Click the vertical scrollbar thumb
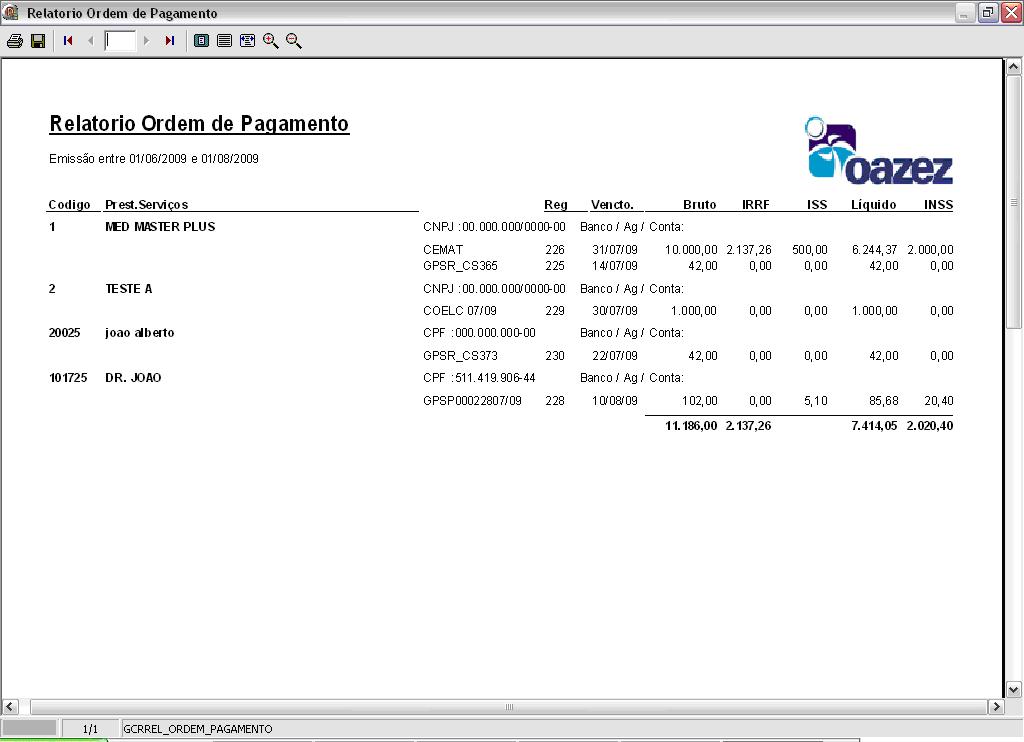 click(x=1013, y=202)
